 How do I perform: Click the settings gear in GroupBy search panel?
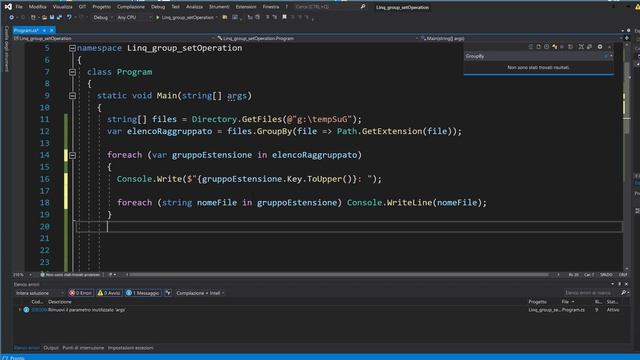tap(600, 47)
